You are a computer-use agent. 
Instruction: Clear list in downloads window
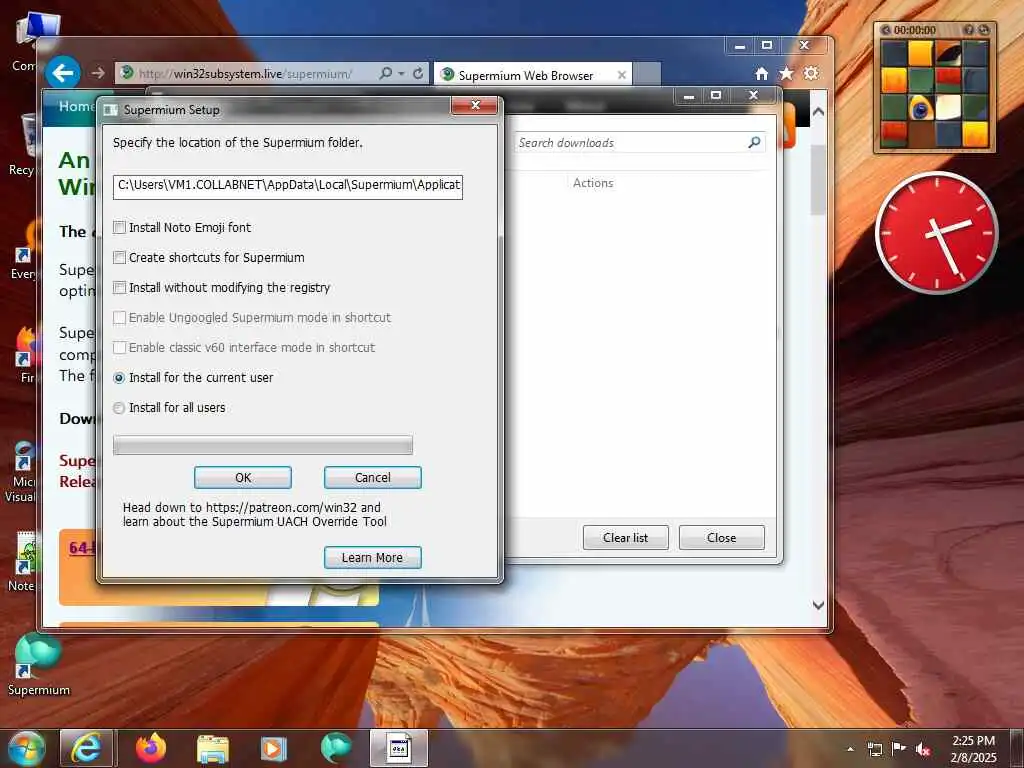pyautogui.click(x=626, y=537)
